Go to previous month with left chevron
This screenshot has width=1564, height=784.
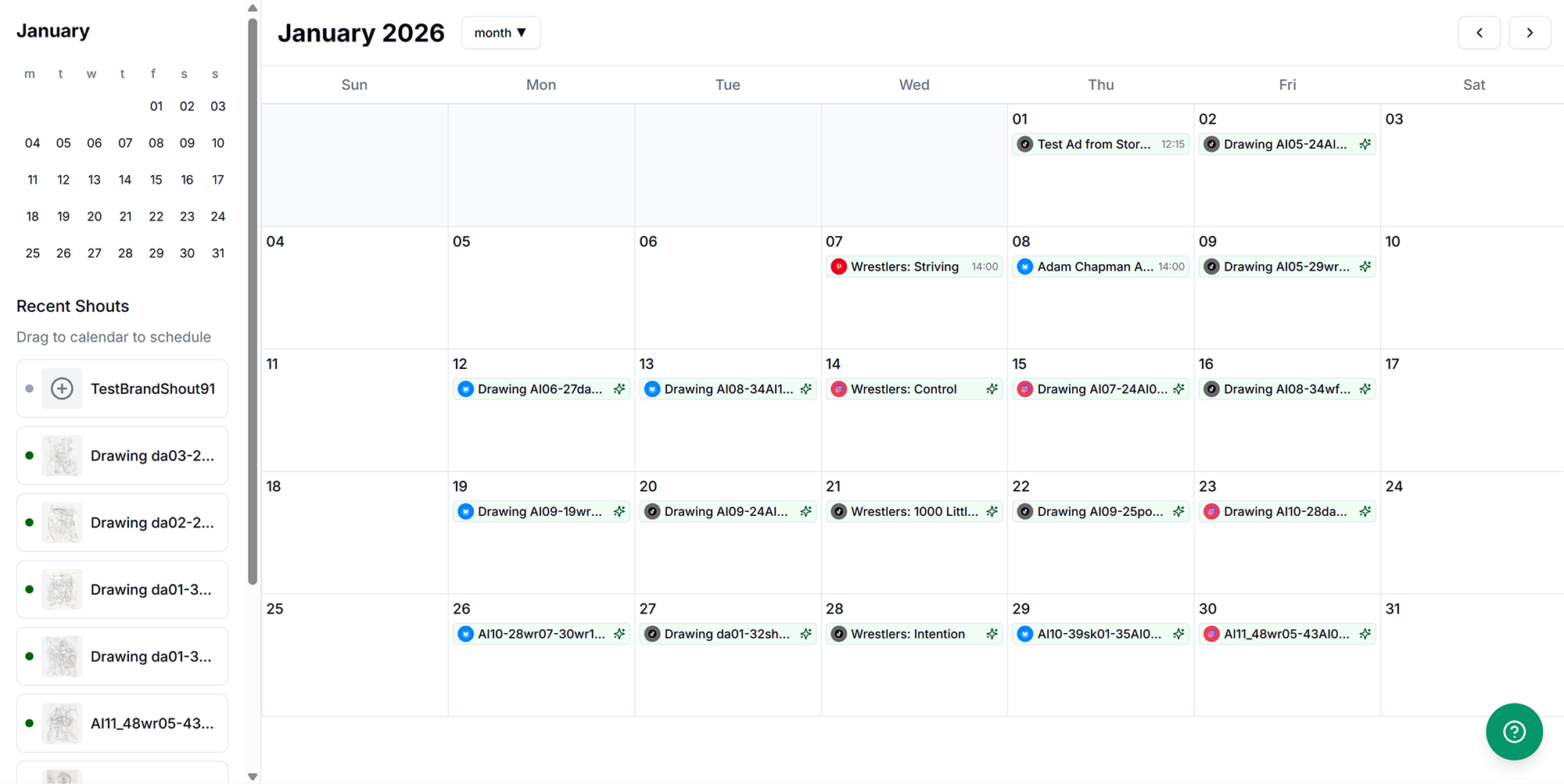(1479, 33)
